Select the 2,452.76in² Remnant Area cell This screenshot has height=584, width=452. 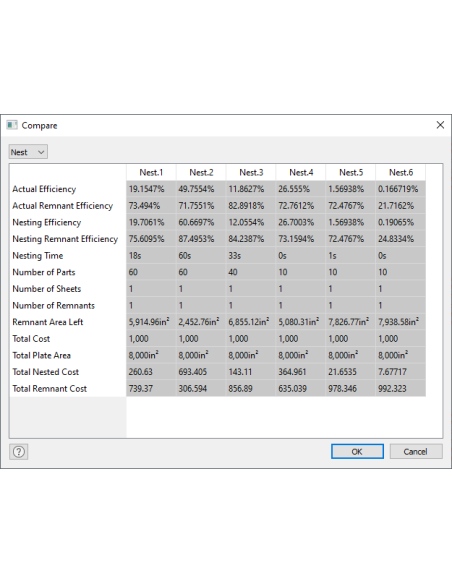click(201, 322)
